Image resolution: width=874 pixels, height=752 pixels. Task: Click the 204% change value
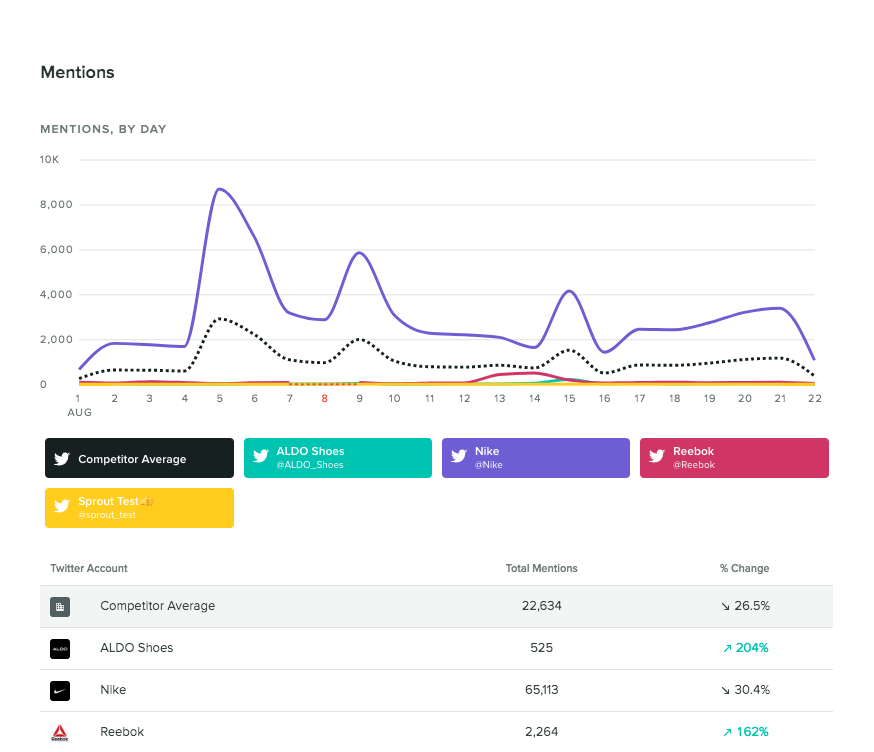(752, 648)
